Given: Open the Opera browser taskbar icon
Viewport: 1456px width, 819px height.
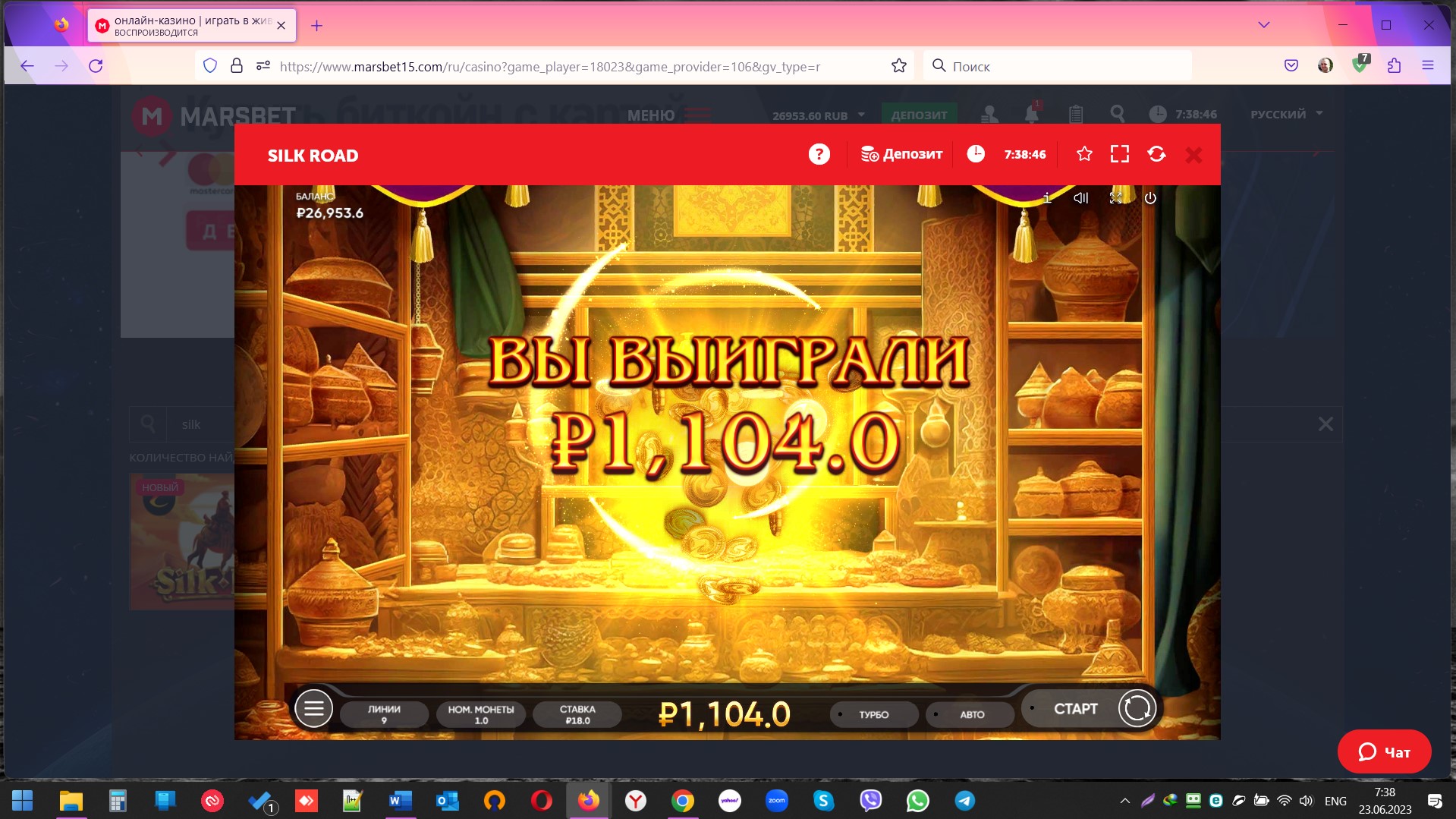Looking at the screenshot, I should click(x=541, y=800).
